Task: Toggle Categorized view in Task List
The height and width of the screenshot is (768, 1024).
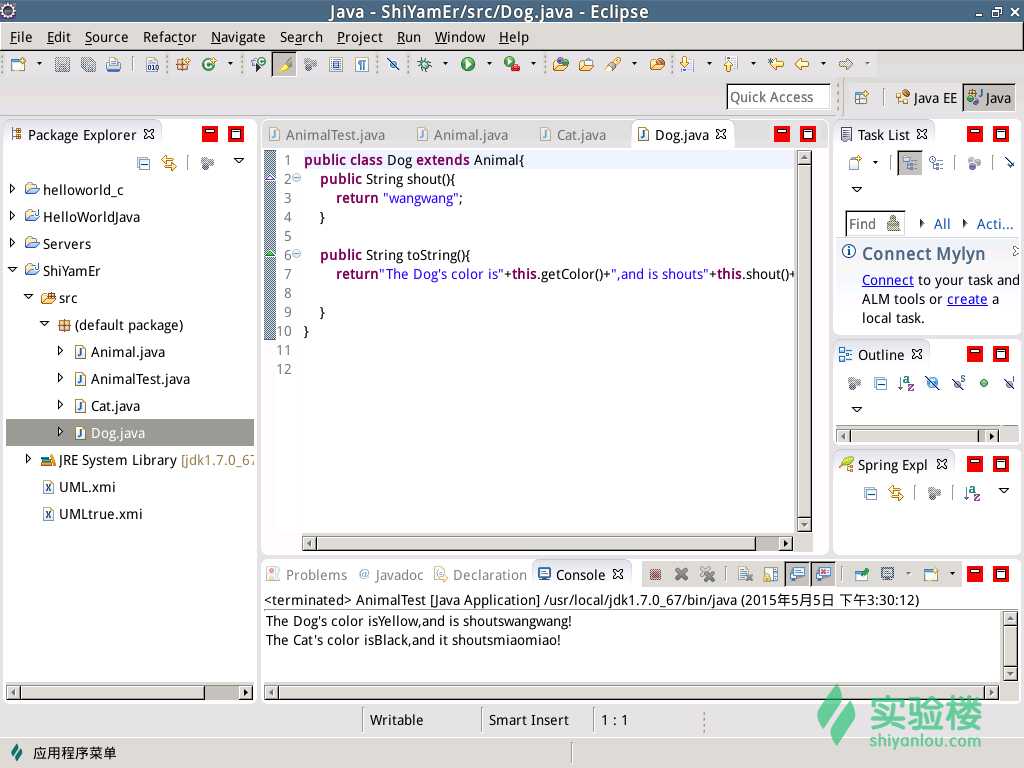Action: (x=909, y=163)
